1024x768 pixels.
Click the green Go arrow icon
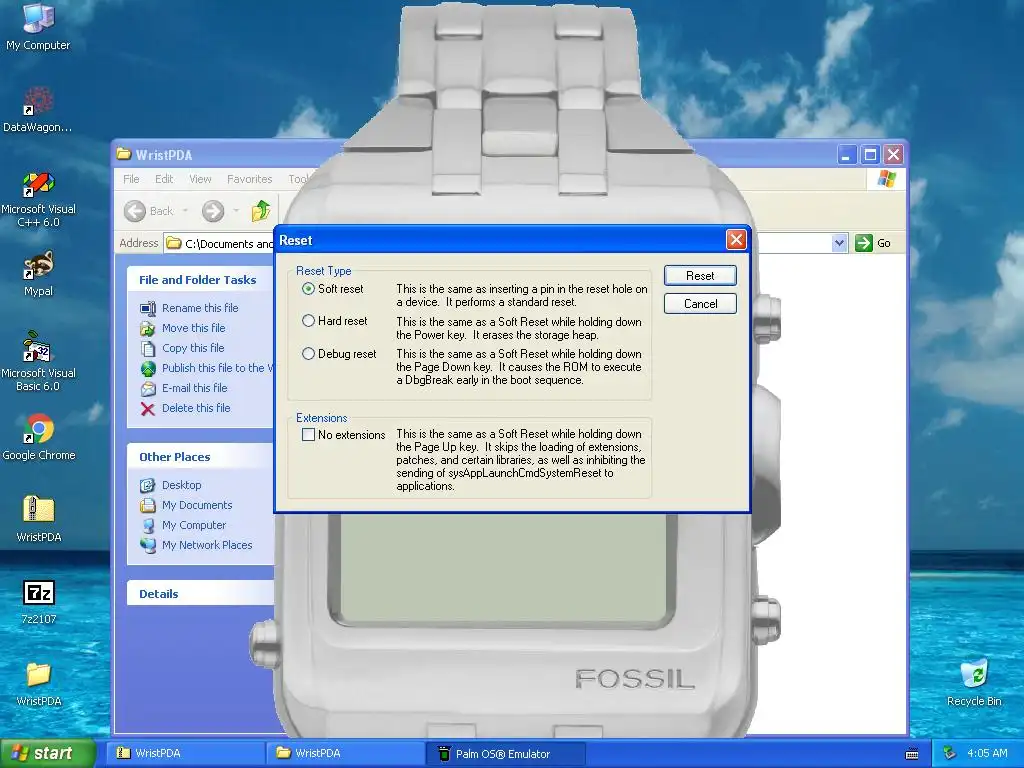(x=864, y=243)
